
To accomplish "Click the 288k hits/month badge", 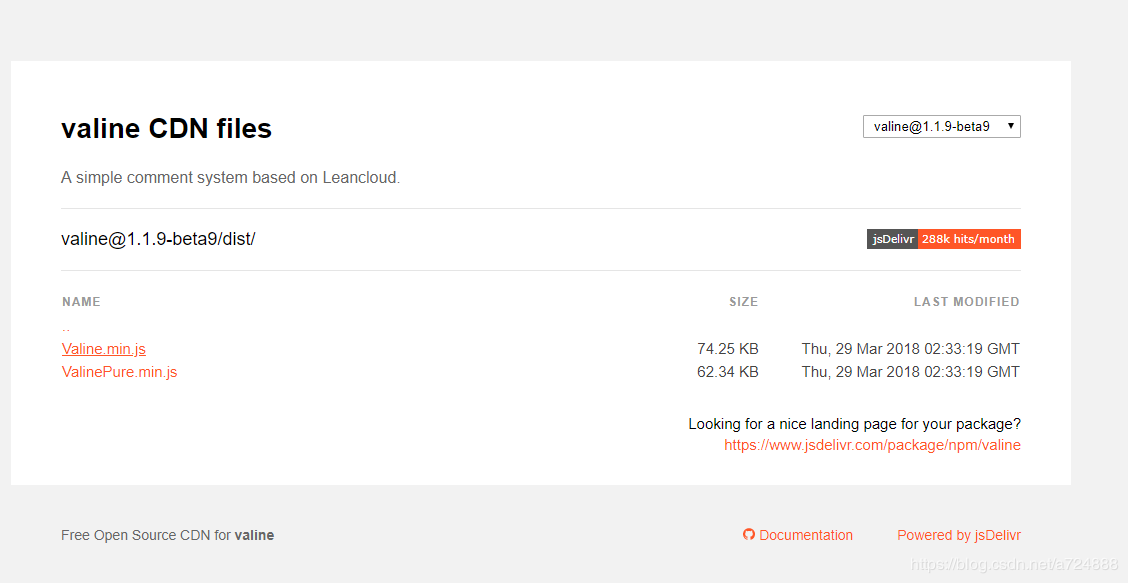I will pos(968,239).
